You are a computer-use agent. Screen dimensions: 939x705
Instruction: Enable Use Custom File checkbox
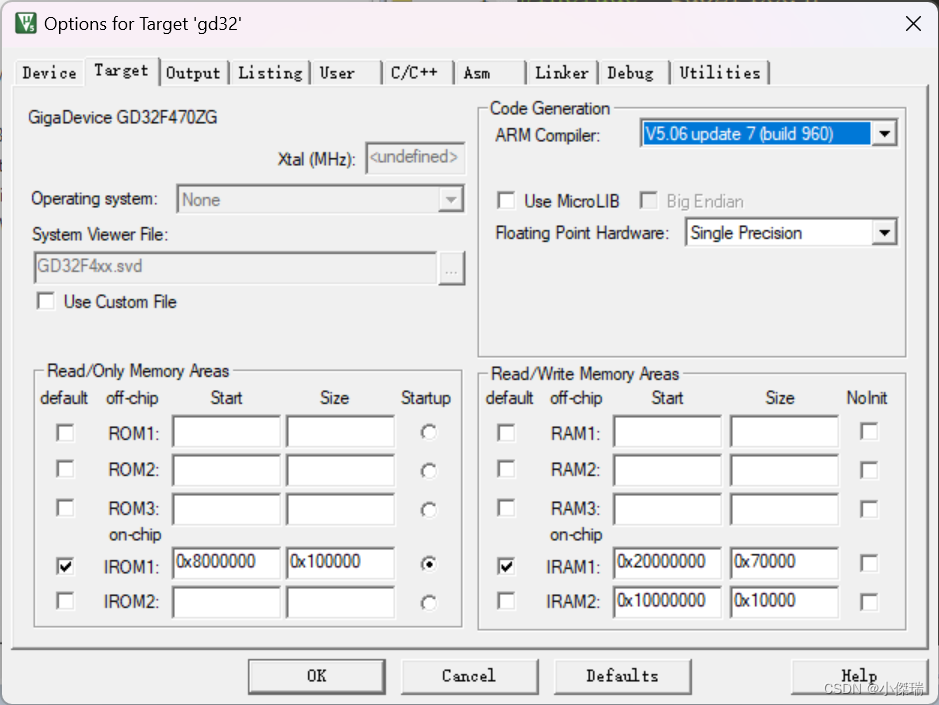pyautogui.click(x=46, y=301)
